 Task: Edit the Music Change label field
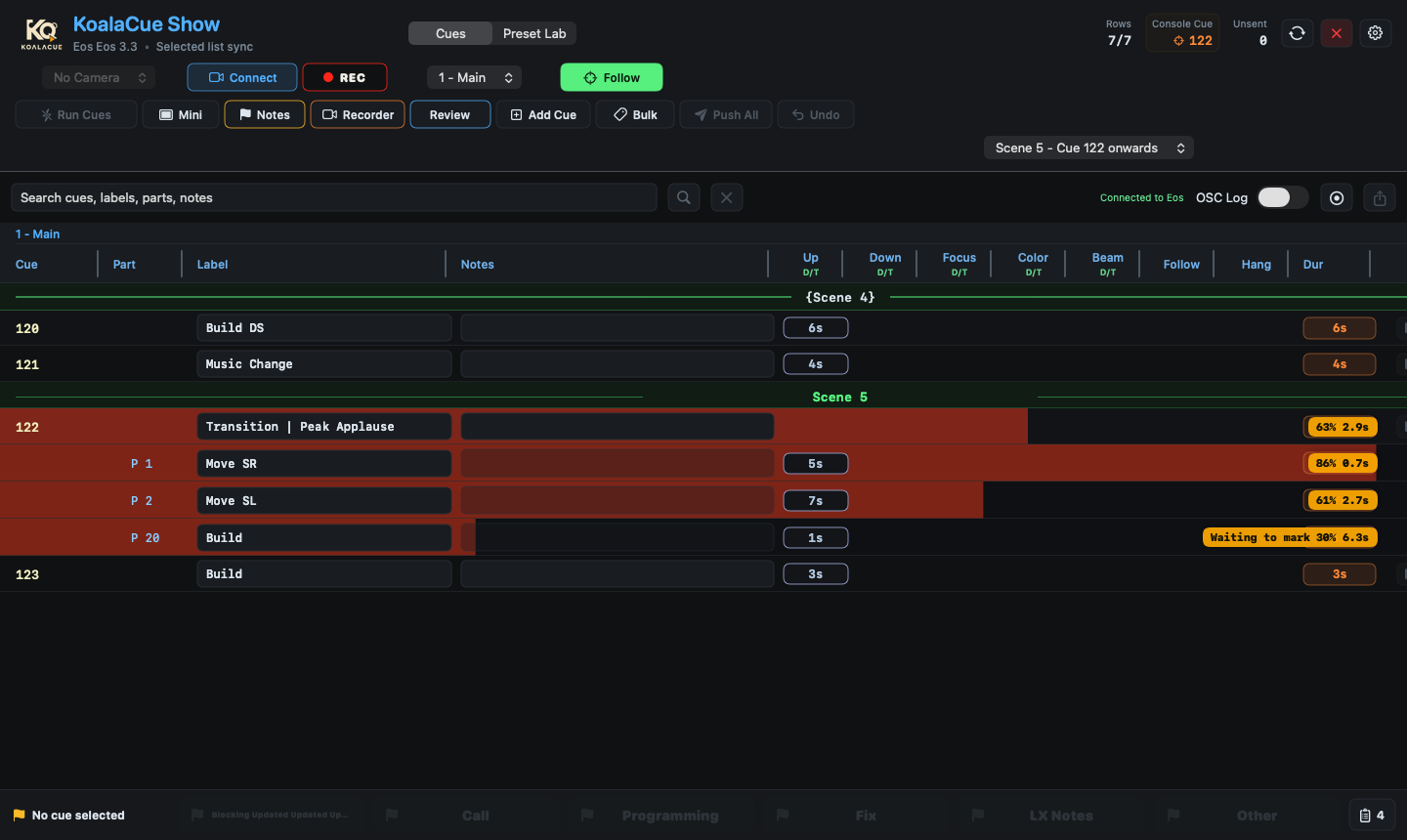click(x=324, y=364)
